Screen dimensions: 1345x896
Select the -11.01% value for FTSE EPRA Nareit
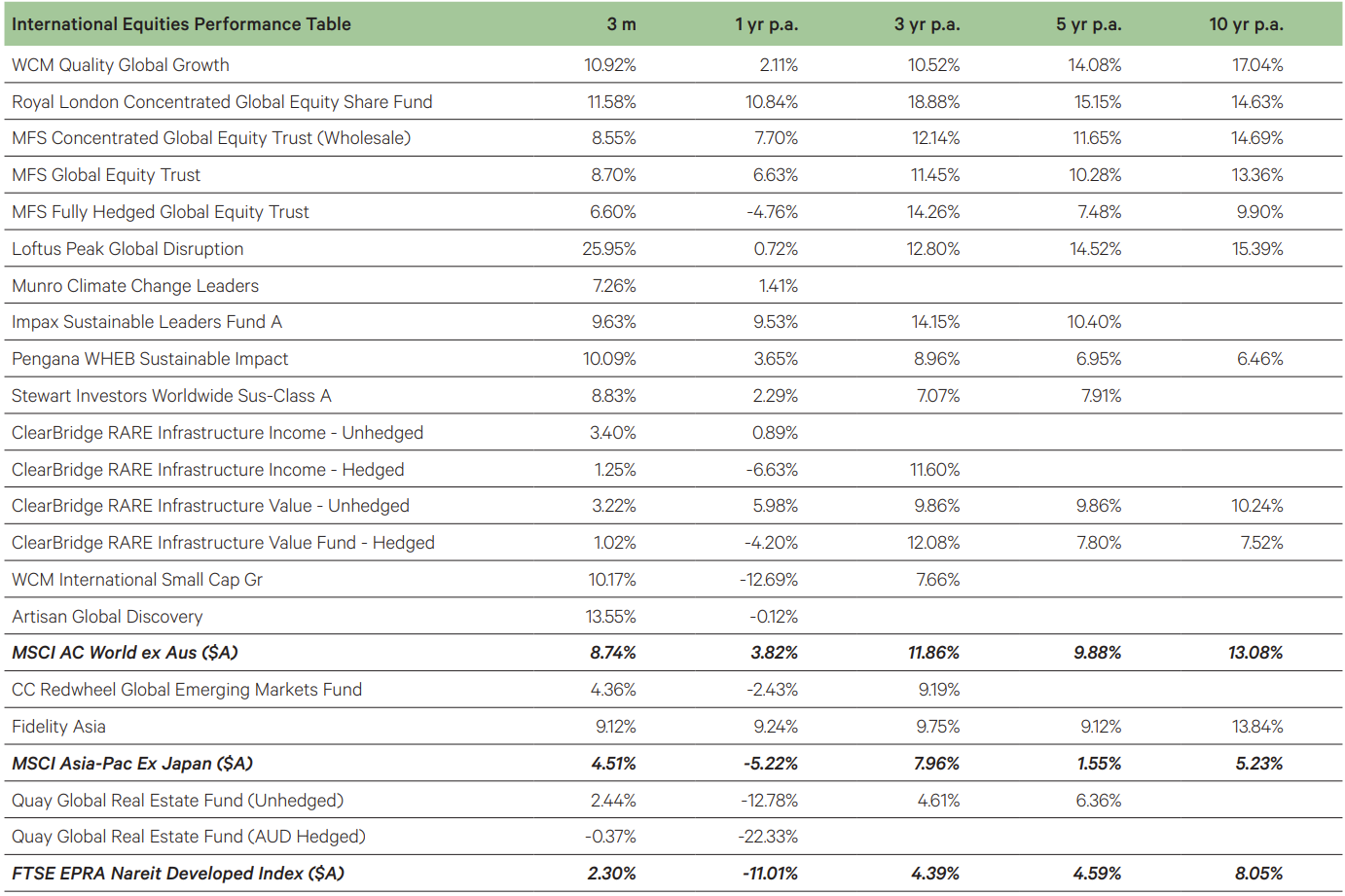click(x=770, y=874)
